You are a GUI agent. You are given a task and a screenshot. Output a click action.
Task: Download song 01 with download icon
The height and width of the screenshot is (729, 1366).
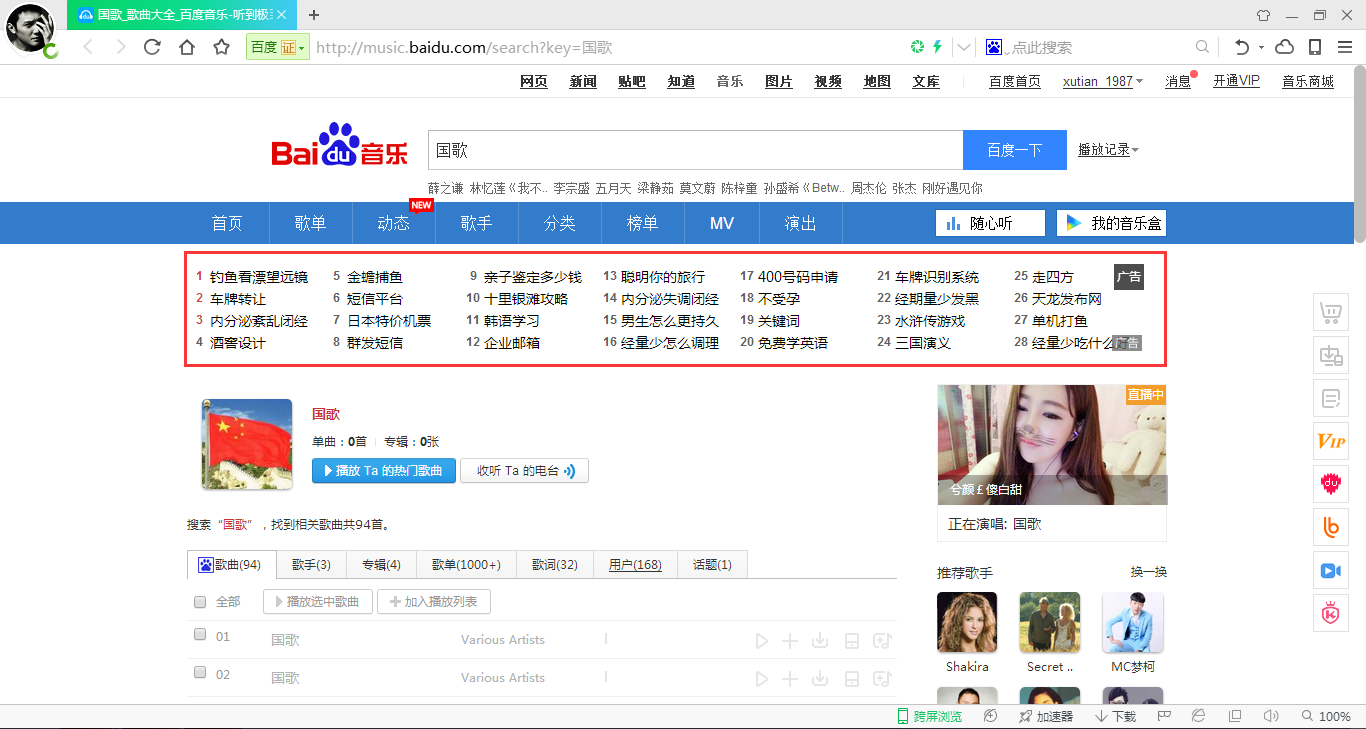(820, 641)
